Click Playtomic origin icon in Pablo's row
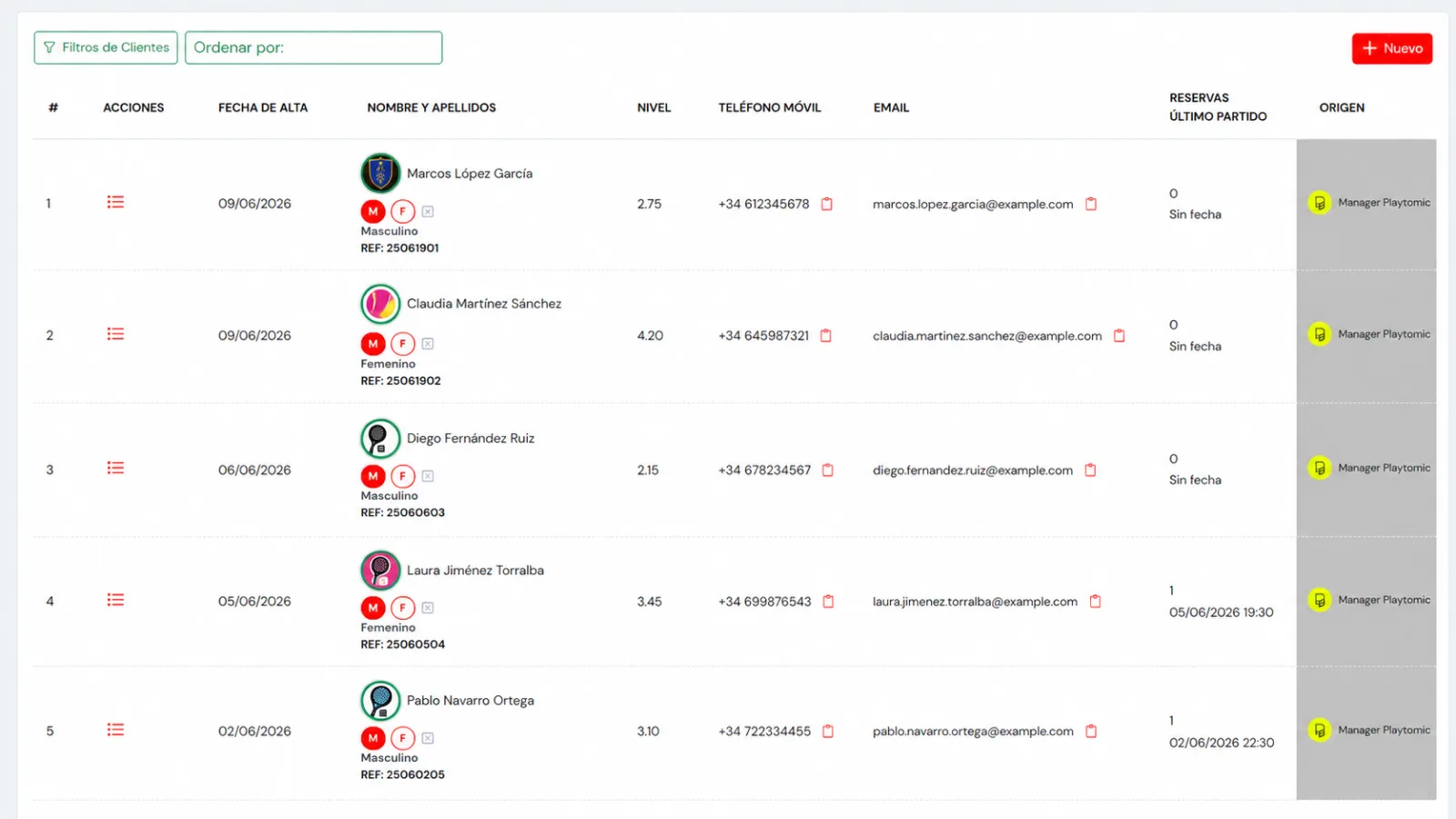The height and width of the screenshot is (819, 1456). point(1319,730)
